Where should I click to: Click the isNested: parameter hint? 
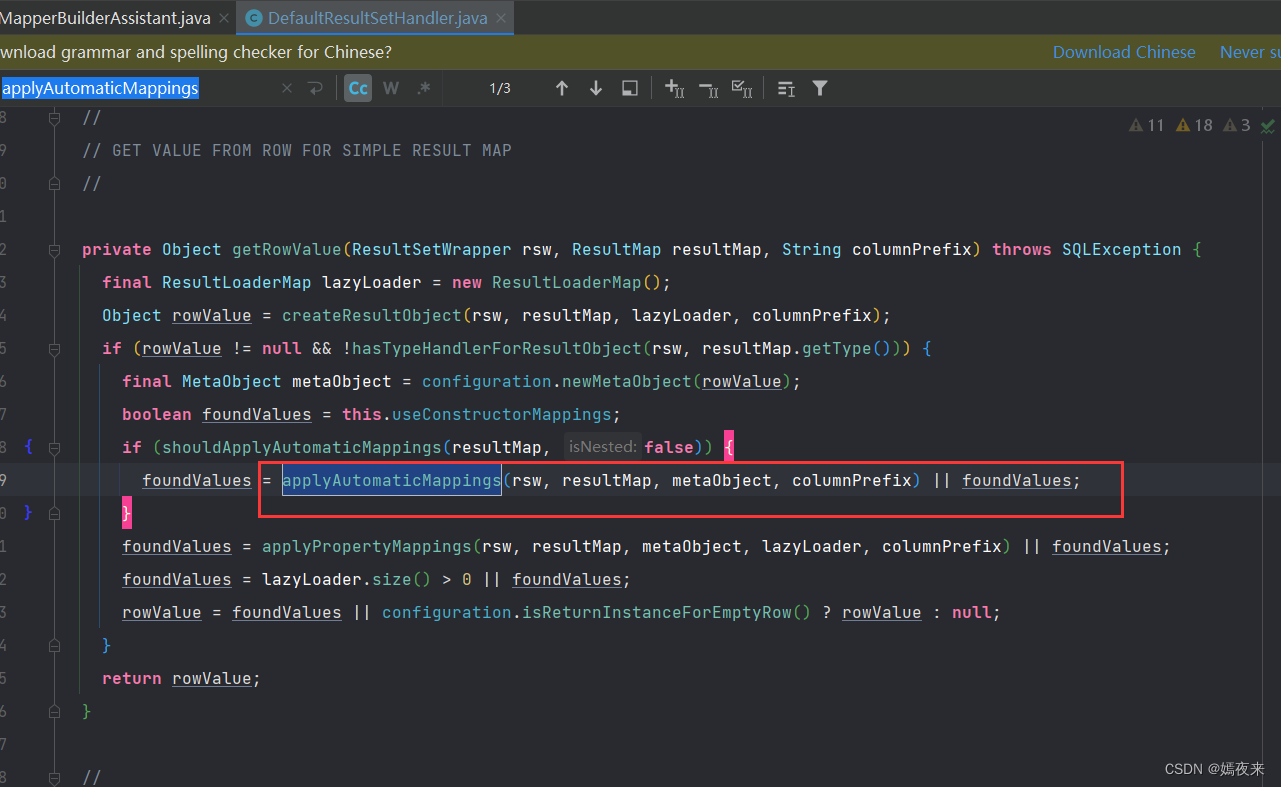(603, 447)
